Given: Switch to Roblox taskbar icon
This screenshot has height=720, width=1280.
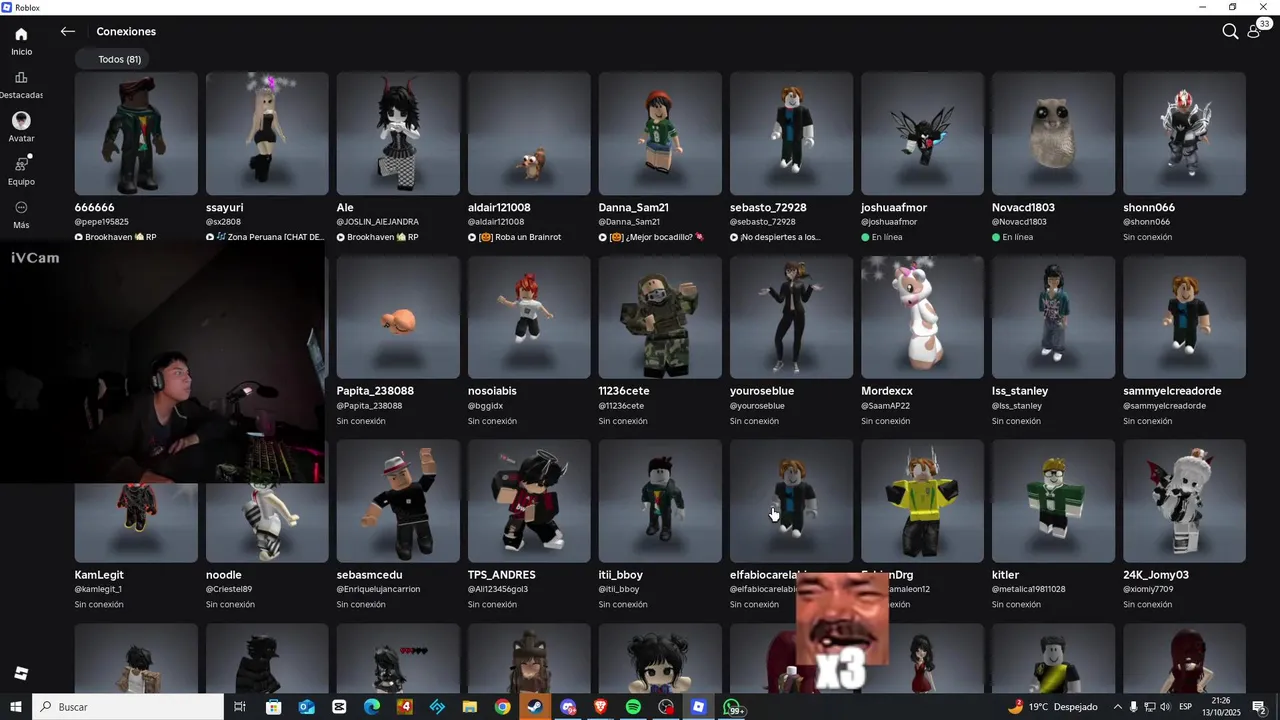Looking at the screenshot, I should 698,707.
